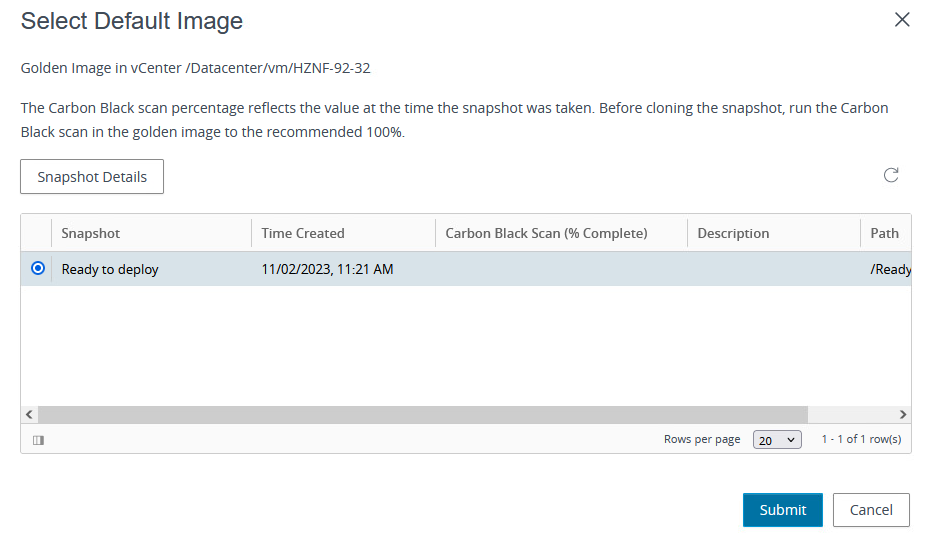The width and height of the screenshot is (934, 536).
Task: Open the Rows per page dropdown
Action: coord(777,440)
